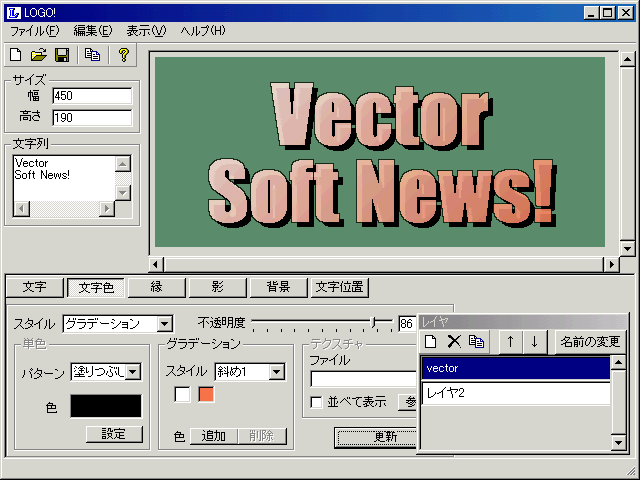Open the ファイル menu

pos(35,31)
